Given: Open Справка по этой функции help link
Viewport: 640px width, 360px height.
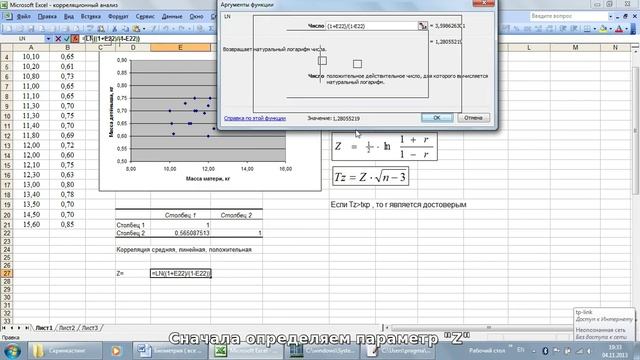Looking at the screenshot, I should pos(255,118).
